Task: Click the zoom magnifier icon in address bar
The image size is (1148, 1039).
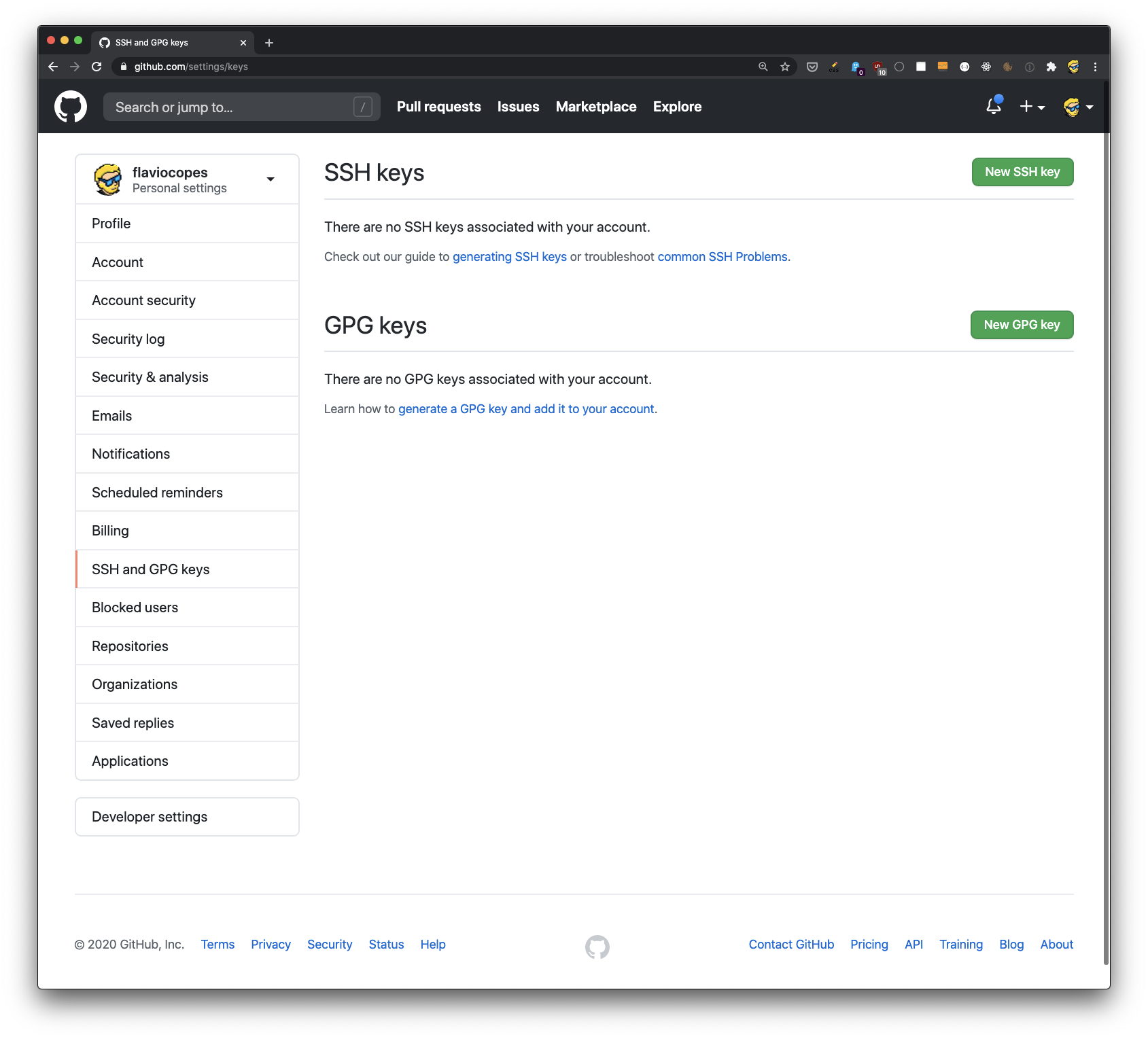Action: point(763,67)
